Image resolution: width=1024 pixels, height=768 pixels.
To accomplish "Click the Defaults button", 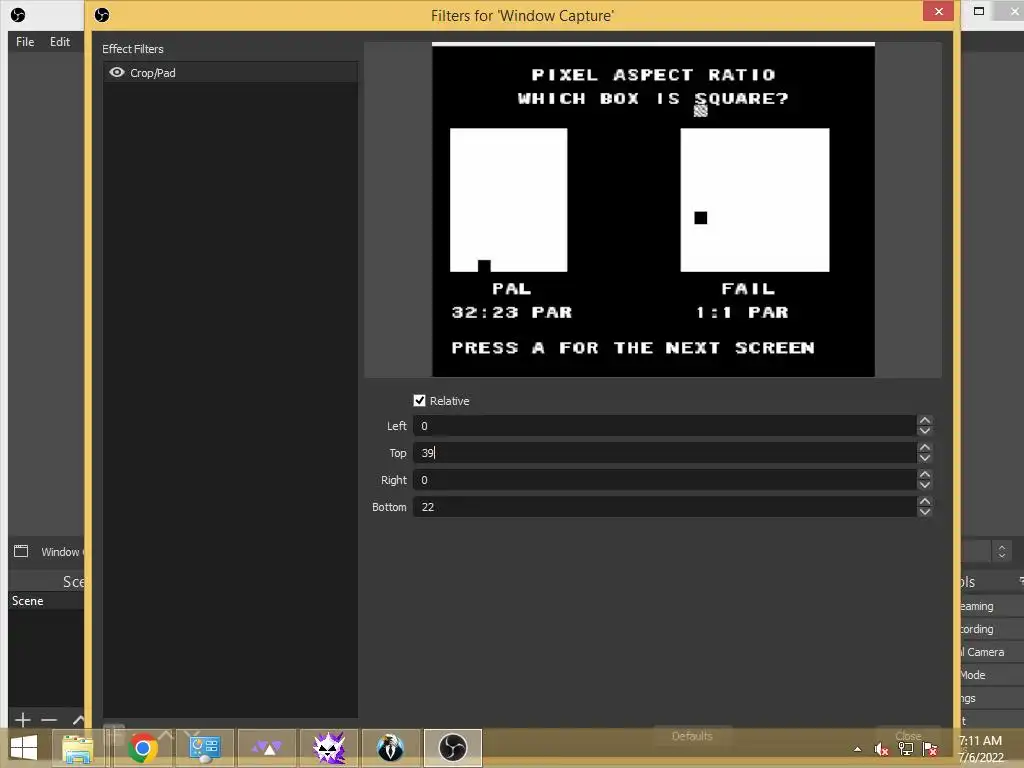I will click(x=692, y=736).
